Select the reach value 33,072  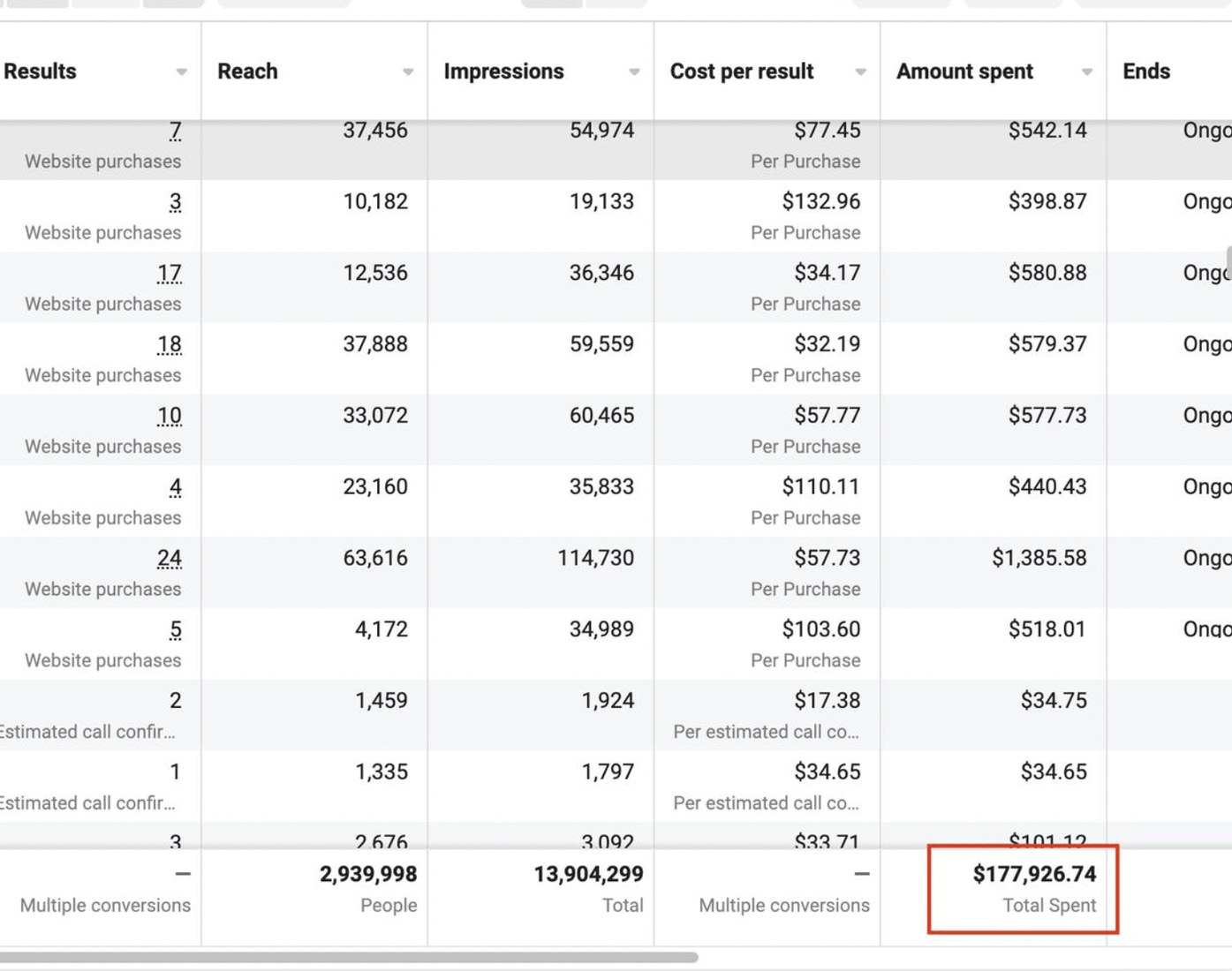[x=375, y=416]
